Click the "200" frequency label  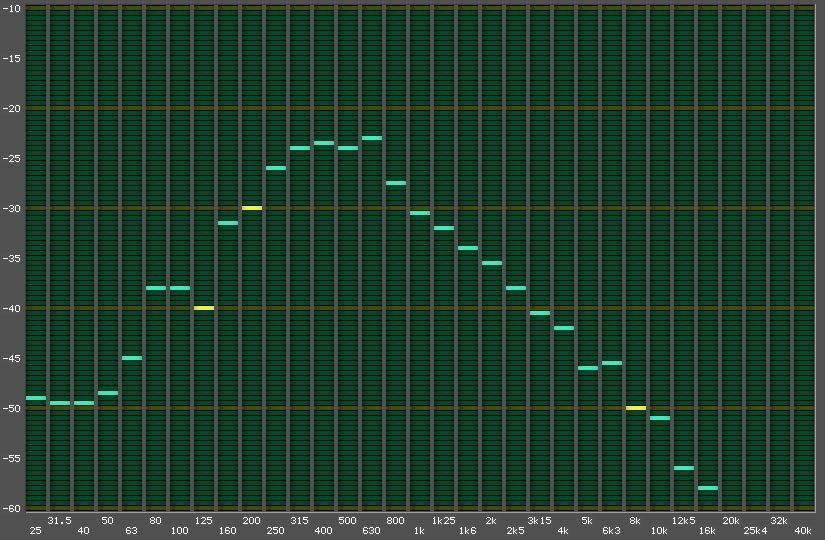251,521
